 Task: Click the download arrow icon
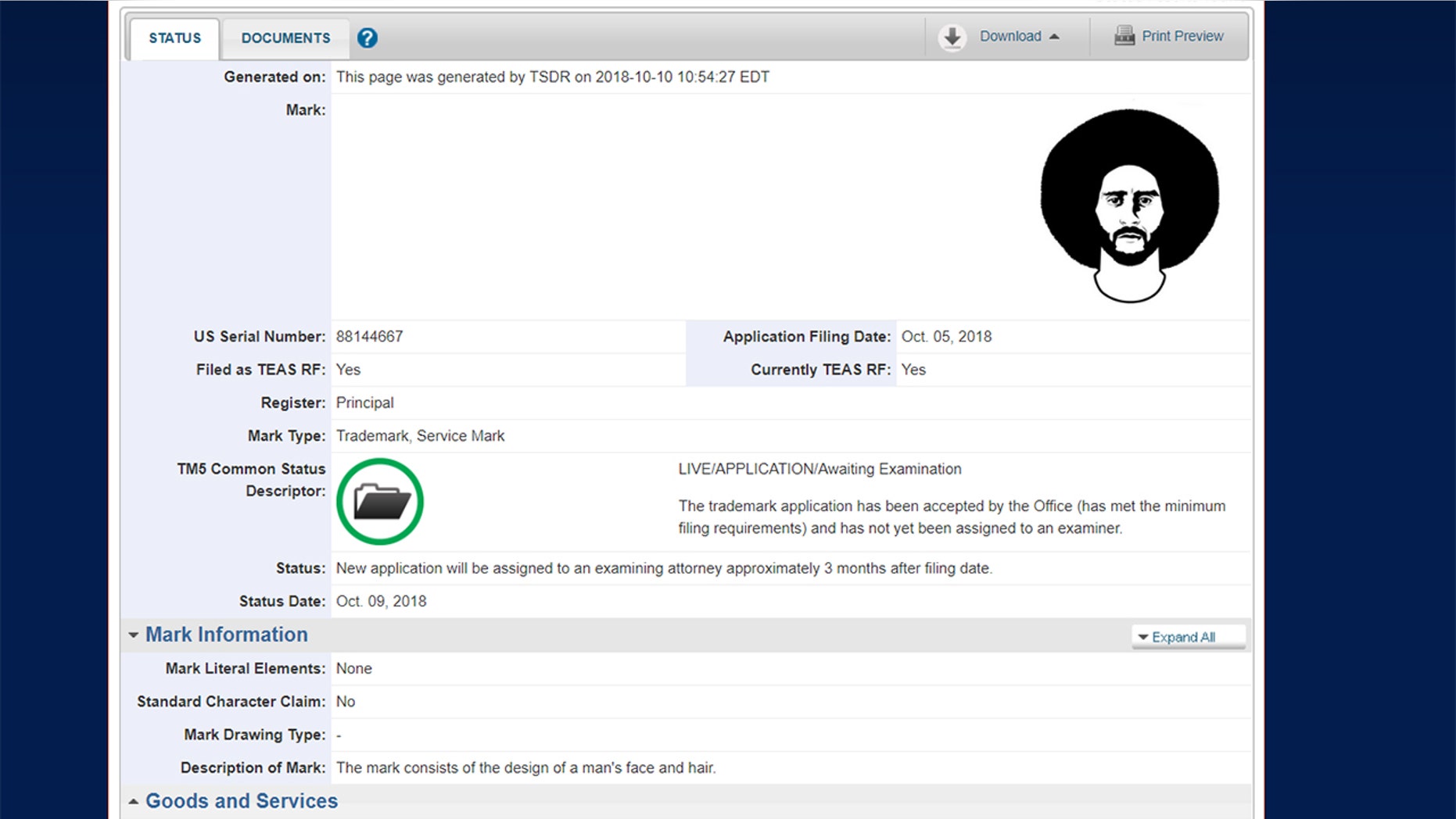click(952, 37)
